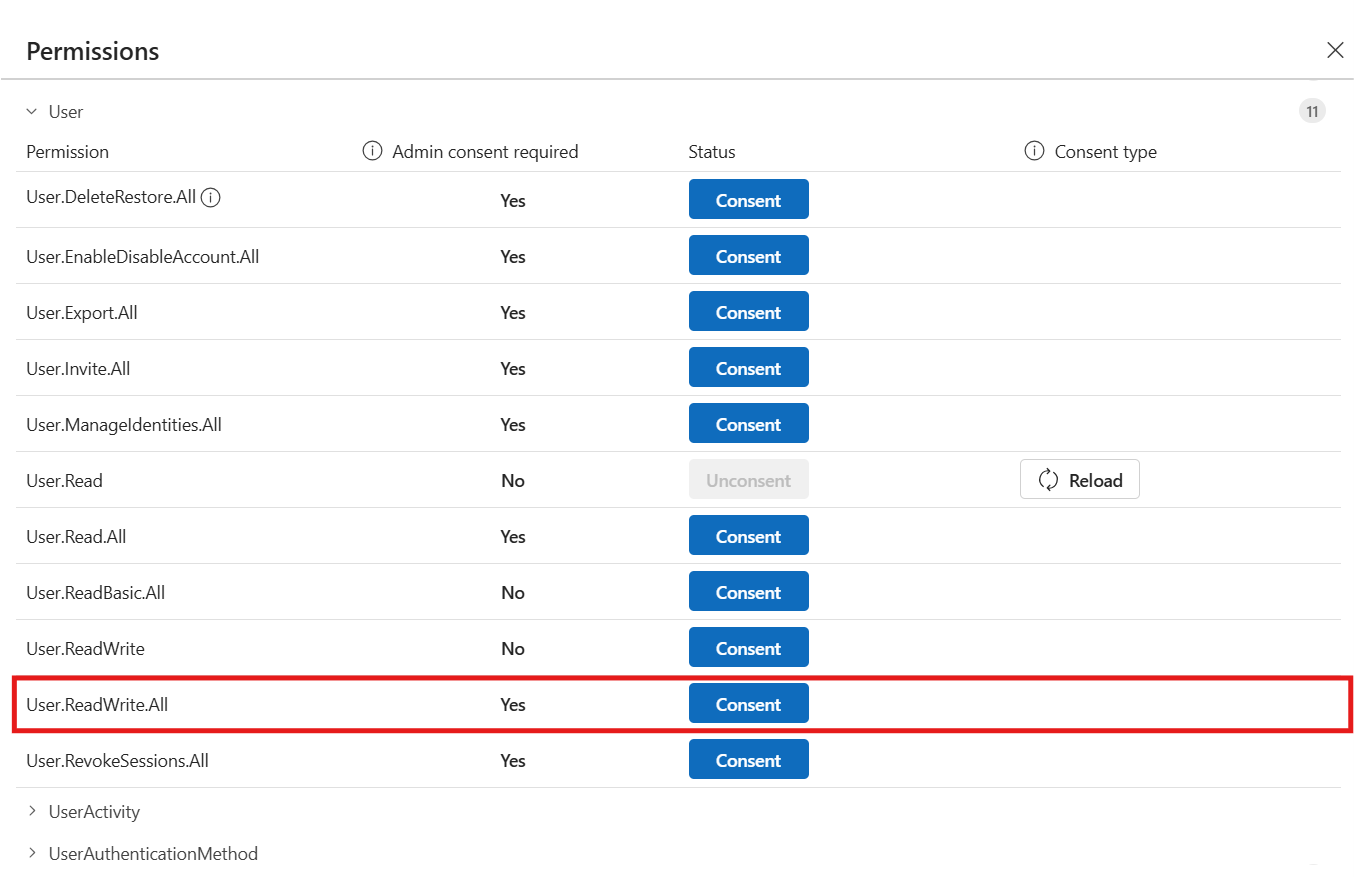
Task: Expand the UserAuthenticationMethod permissions group
Action: (153, 853)
